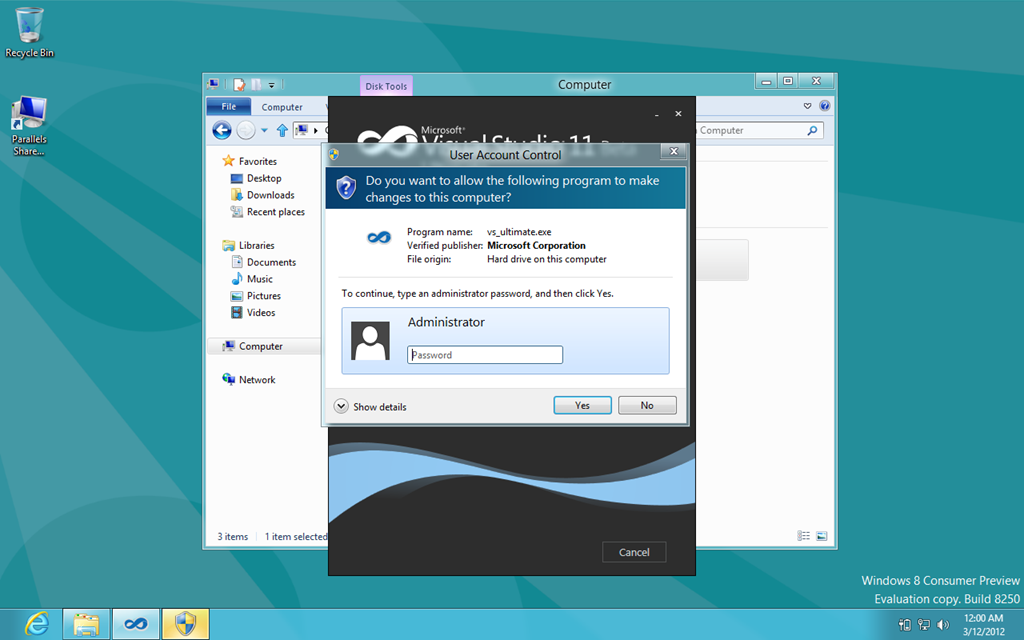Click the Visual Studio infinity icon beside Program name
This screenshot has width=1024, height=640.
[379, 238]
